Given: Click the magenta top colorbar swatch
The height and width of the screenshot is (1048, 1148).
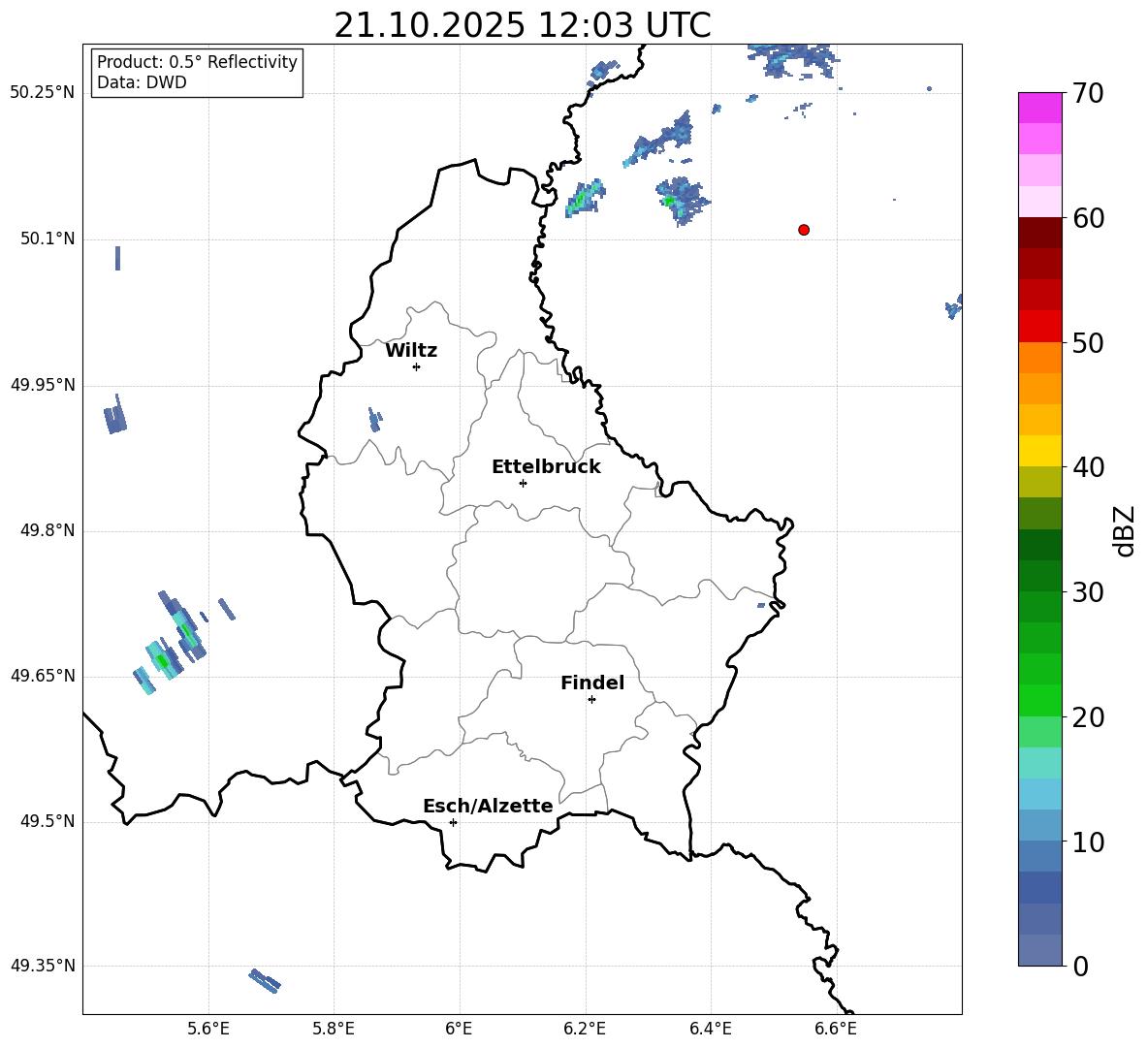Looking at the screenshot, I should (x=1039, y=109).
